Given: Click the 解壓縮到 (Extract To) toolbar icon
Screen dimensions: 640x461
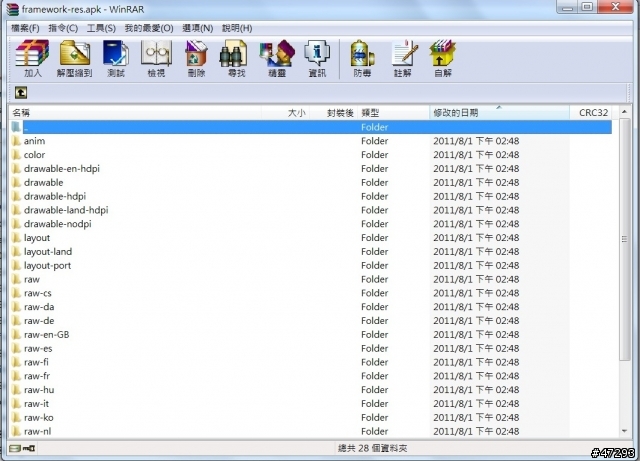Looking at the screenshot, I should (x=74, y=58).
